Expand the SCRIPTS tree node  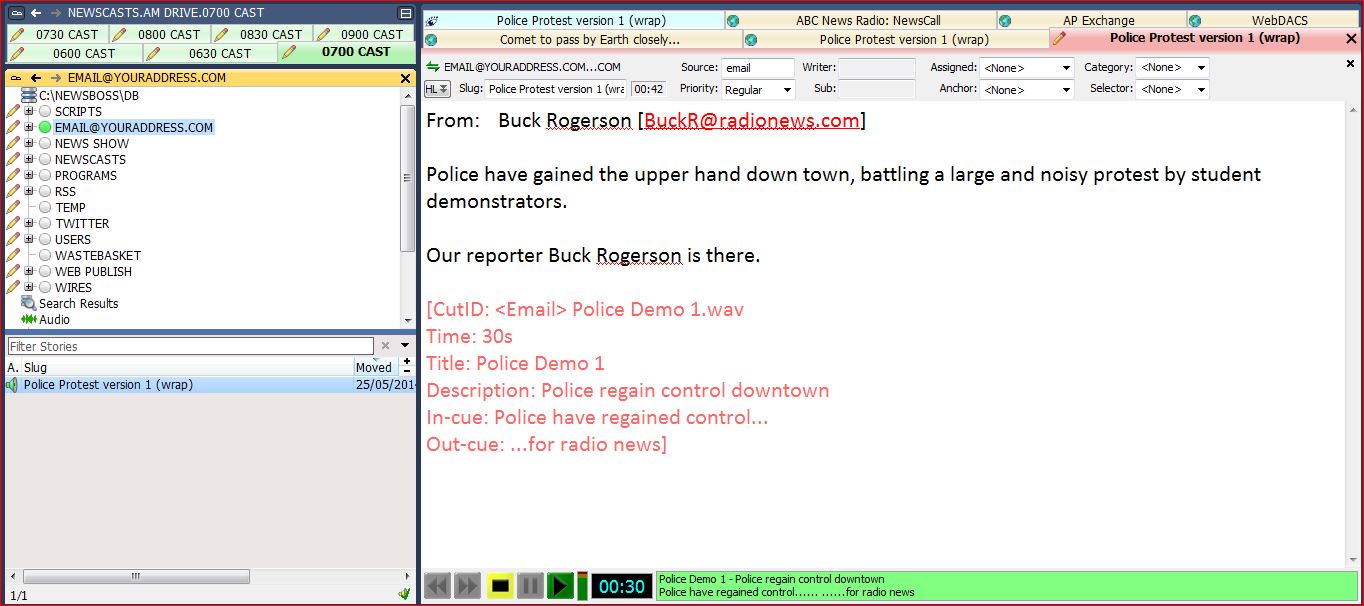(x=29, y=111)
